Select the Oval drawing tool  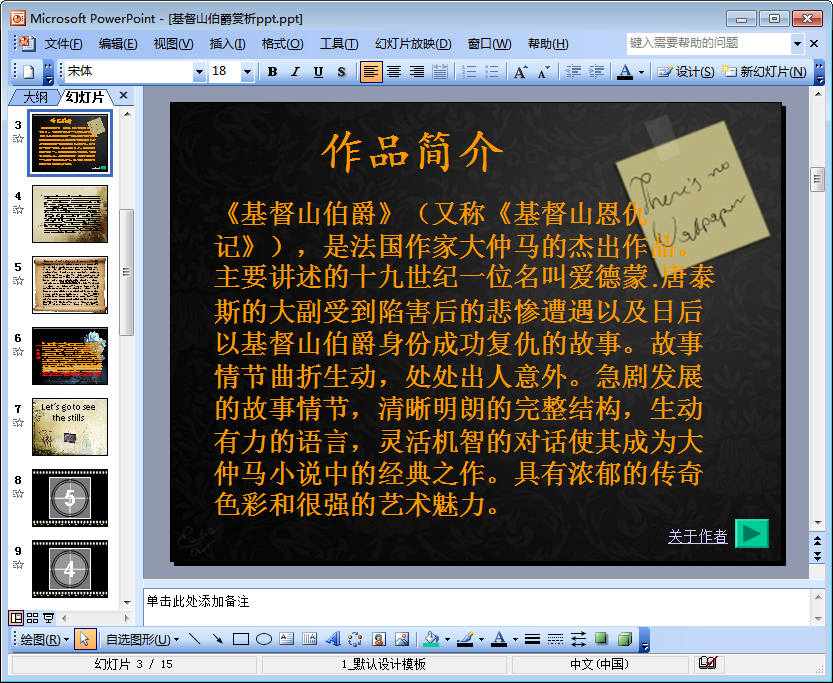point(264,639)
